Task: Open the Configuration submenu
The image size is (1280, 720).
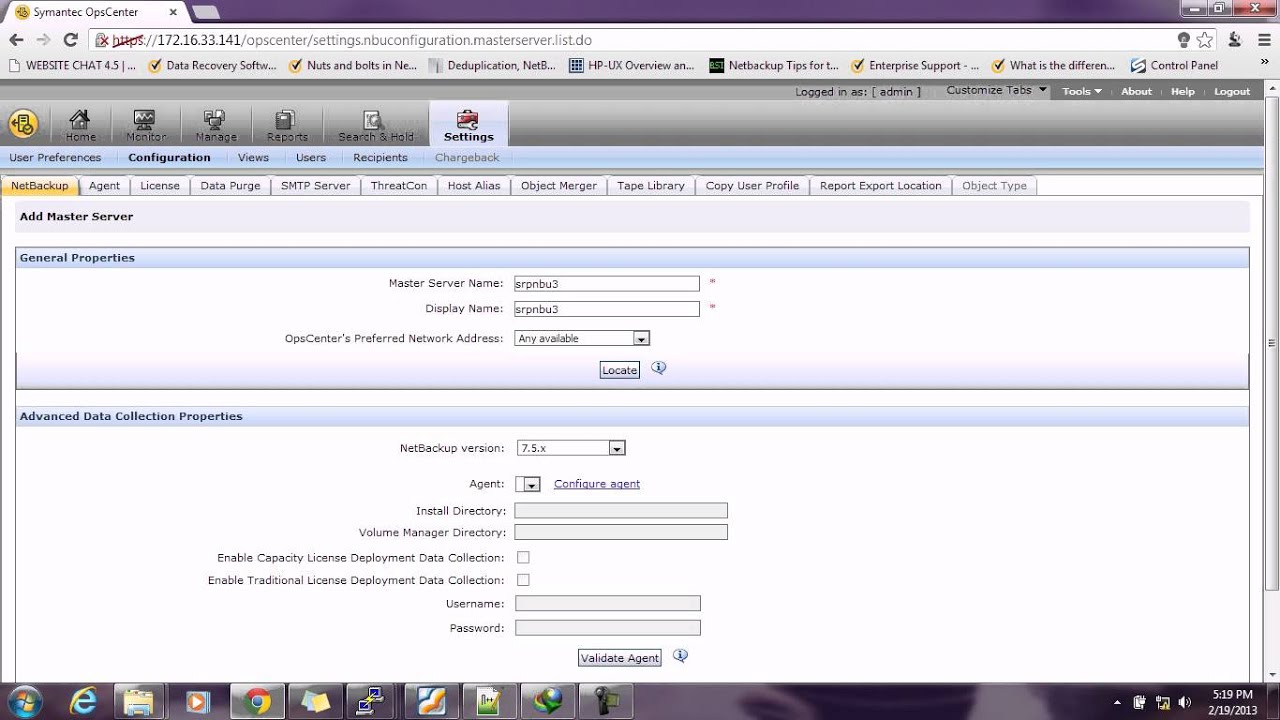Action: point(169,157)
